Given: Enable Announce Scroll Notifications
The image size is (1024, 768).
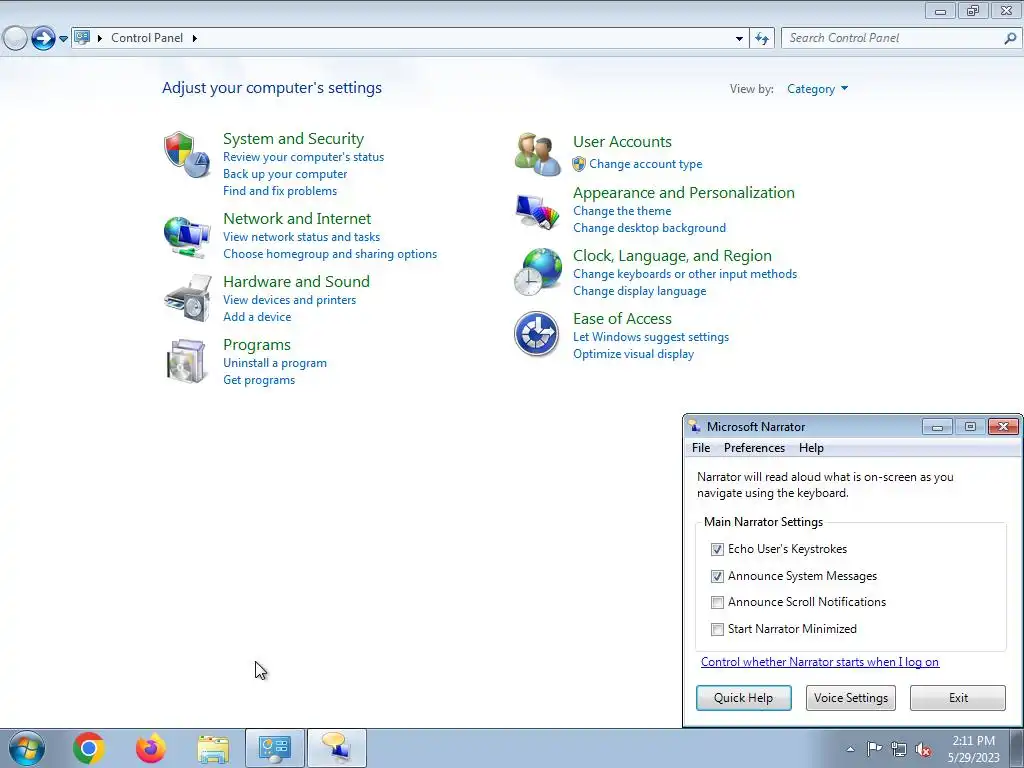Looking at the screenshot, I should 717,602.
